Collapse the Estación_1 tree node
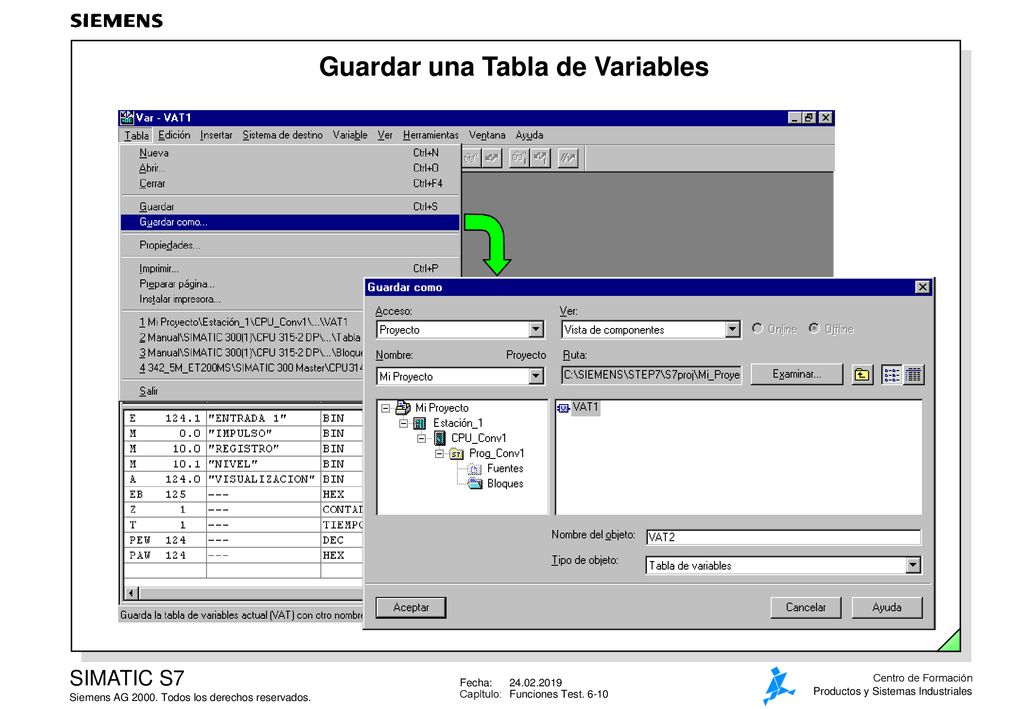 point(404,423)
